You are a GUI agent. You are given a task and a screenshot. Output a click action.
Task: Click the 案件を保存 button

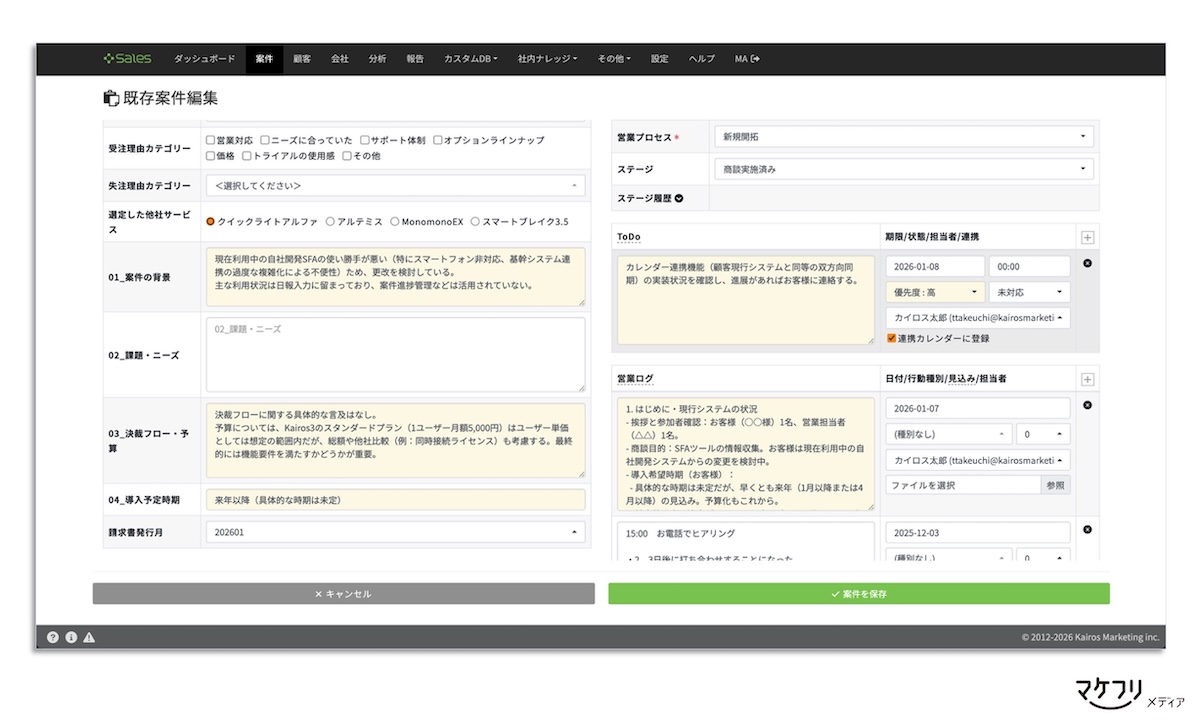859,594
